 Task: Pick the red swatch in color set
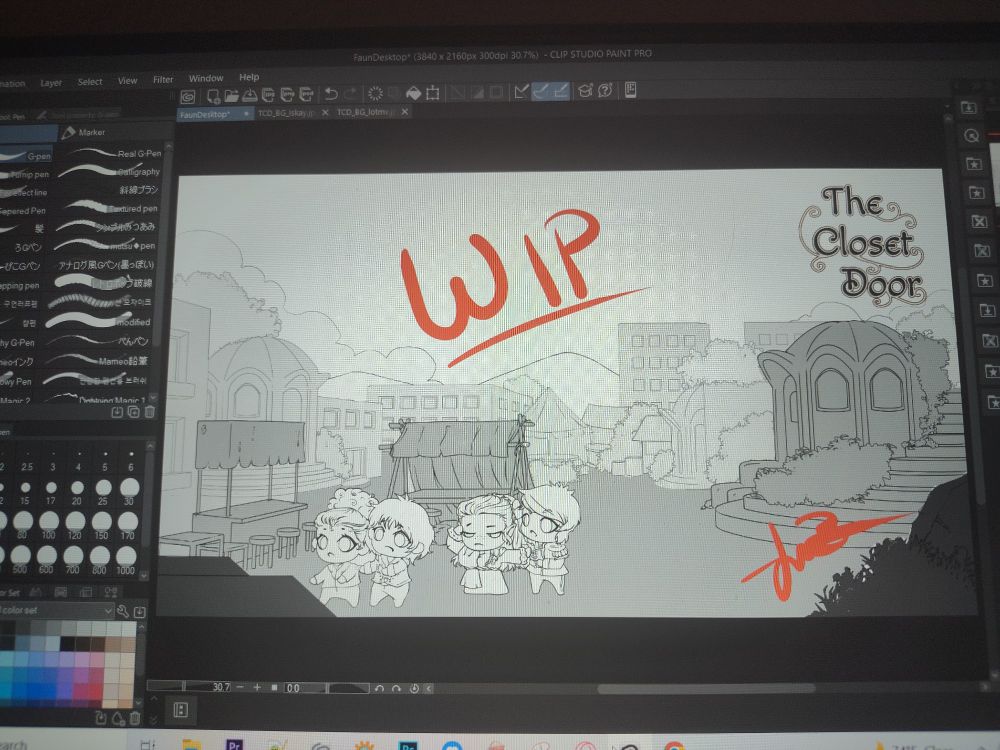click(x=95, y=691)
